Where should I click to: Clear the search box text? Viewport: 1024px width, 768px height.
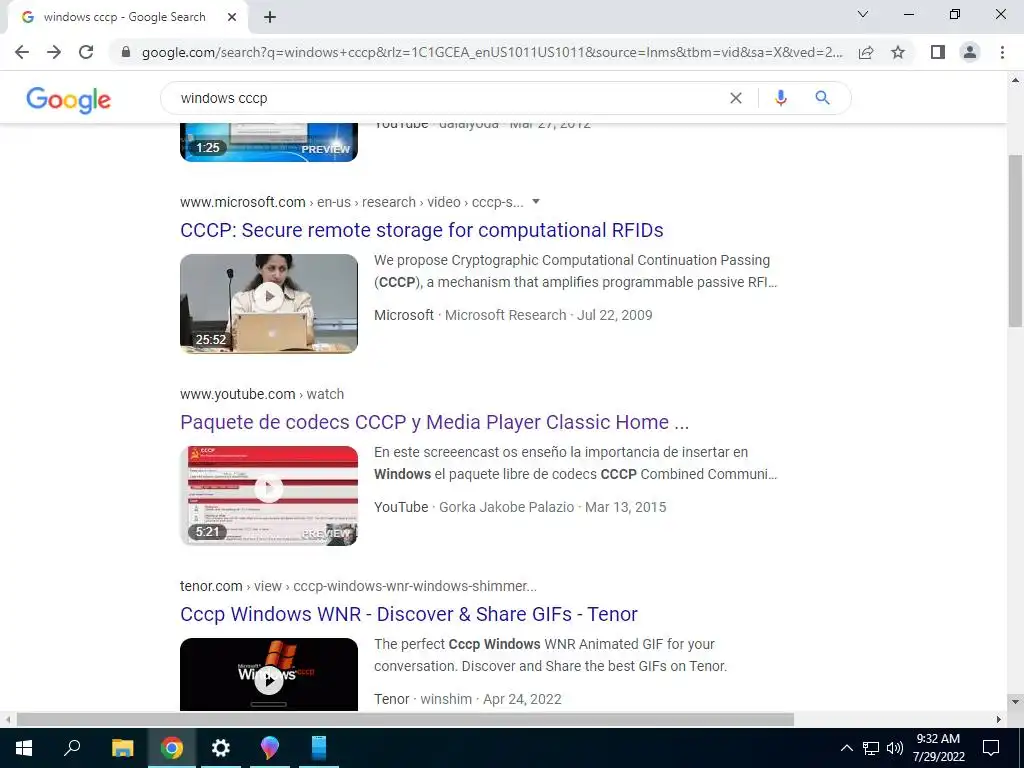tap(735, 98)
